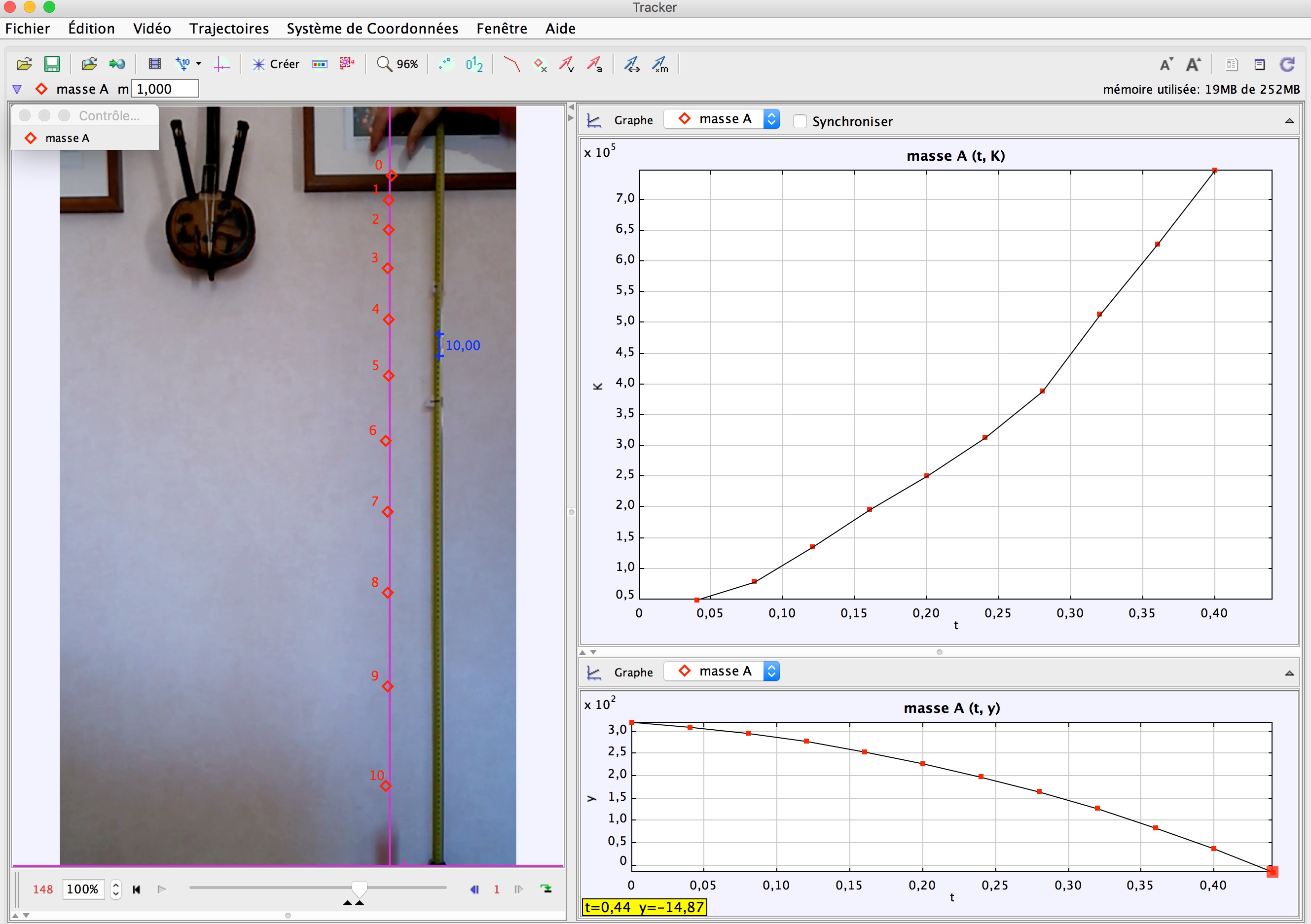Toggle point labels numbering icon
The image size is (1311, 924).
[x=474, y=64]
